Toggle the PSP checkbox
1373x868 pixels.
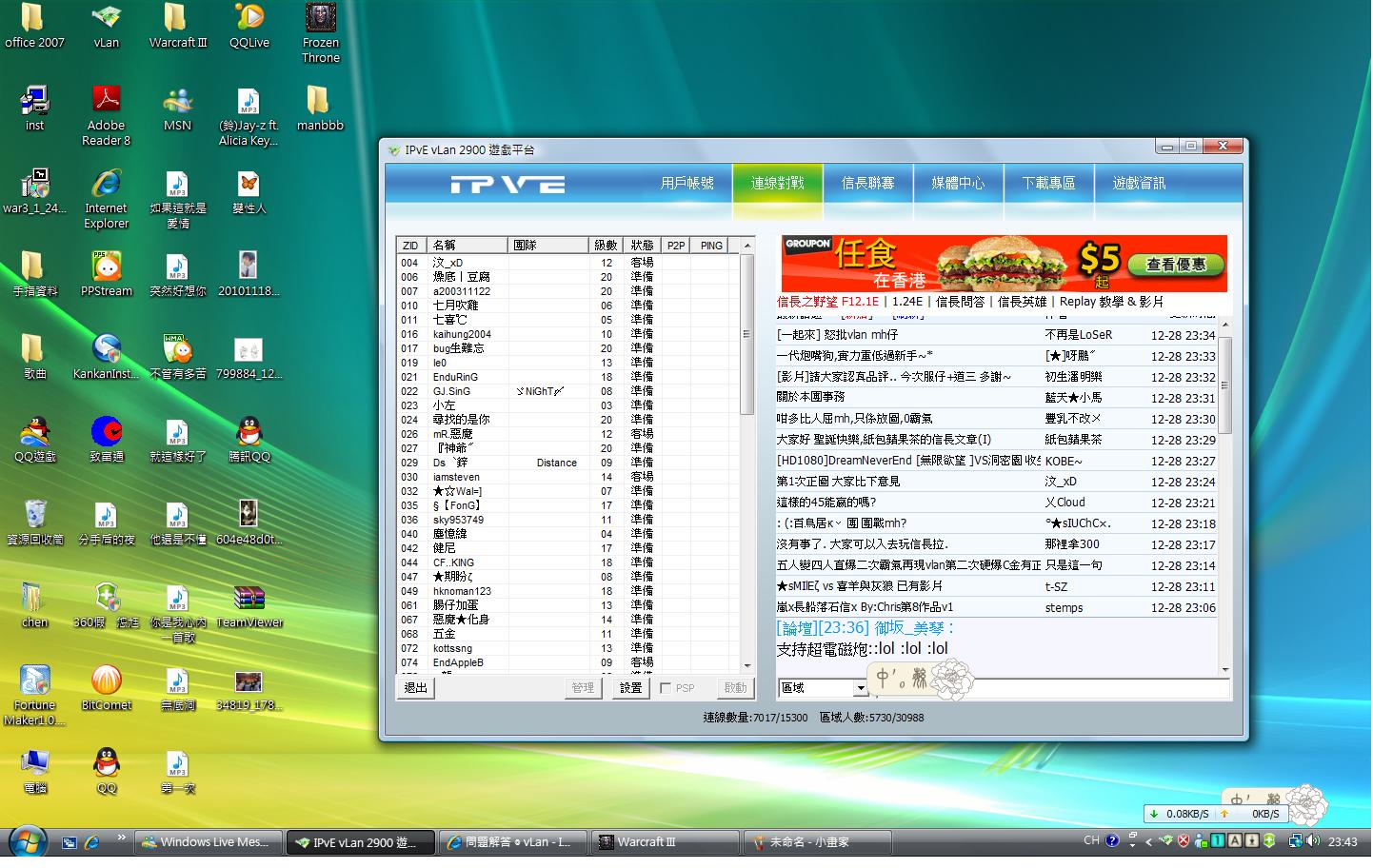[x=666, y=688]
